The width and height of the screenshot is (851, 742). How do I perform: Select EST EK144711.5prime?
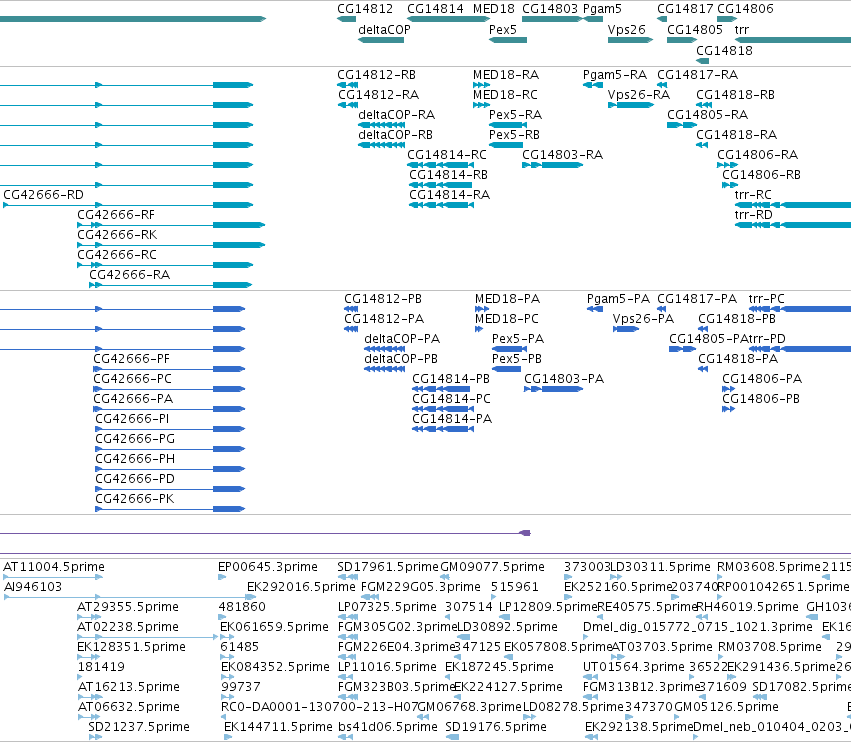278,727
